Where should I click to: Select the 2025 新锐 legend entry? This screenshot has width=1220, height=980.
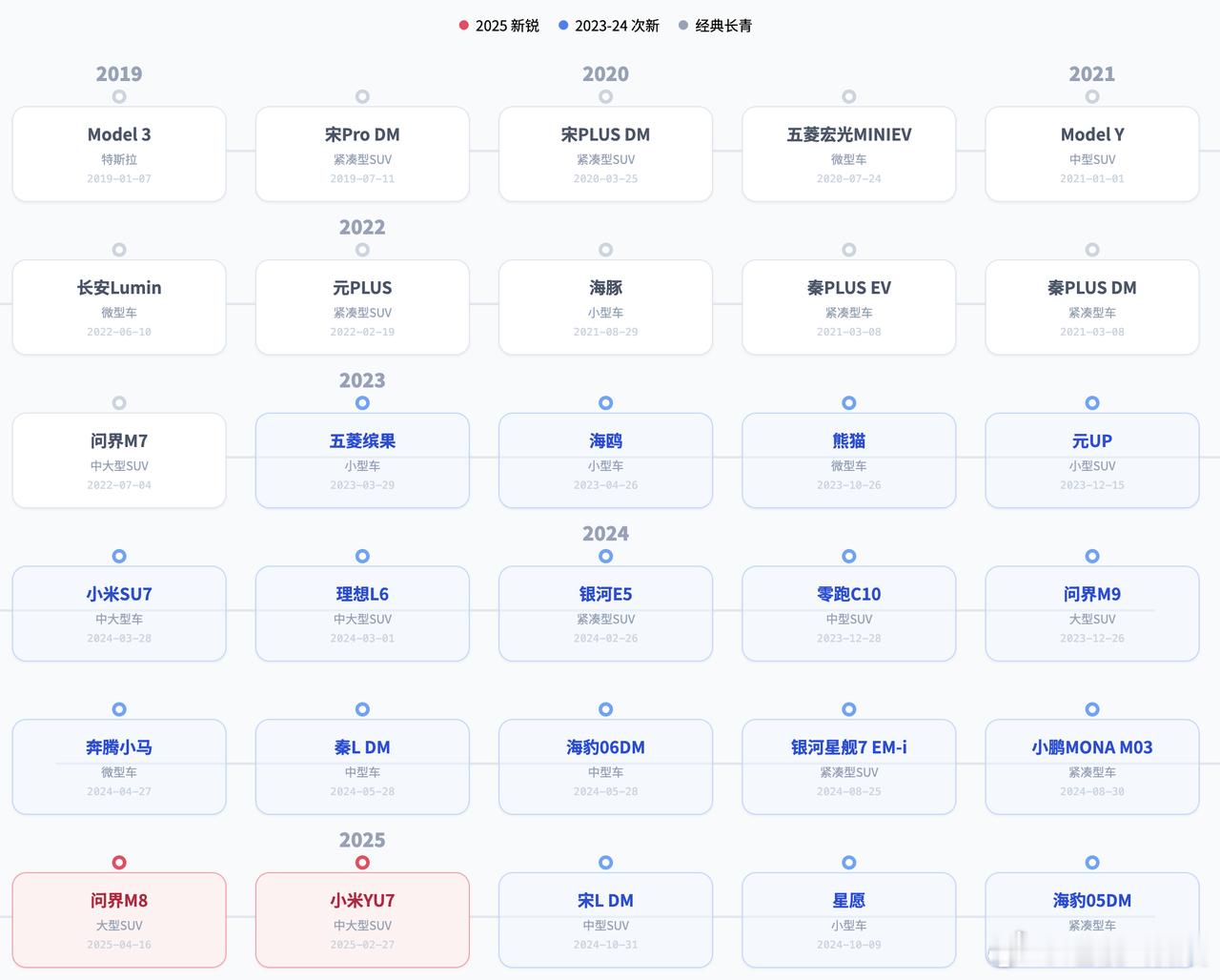point(499,26)
